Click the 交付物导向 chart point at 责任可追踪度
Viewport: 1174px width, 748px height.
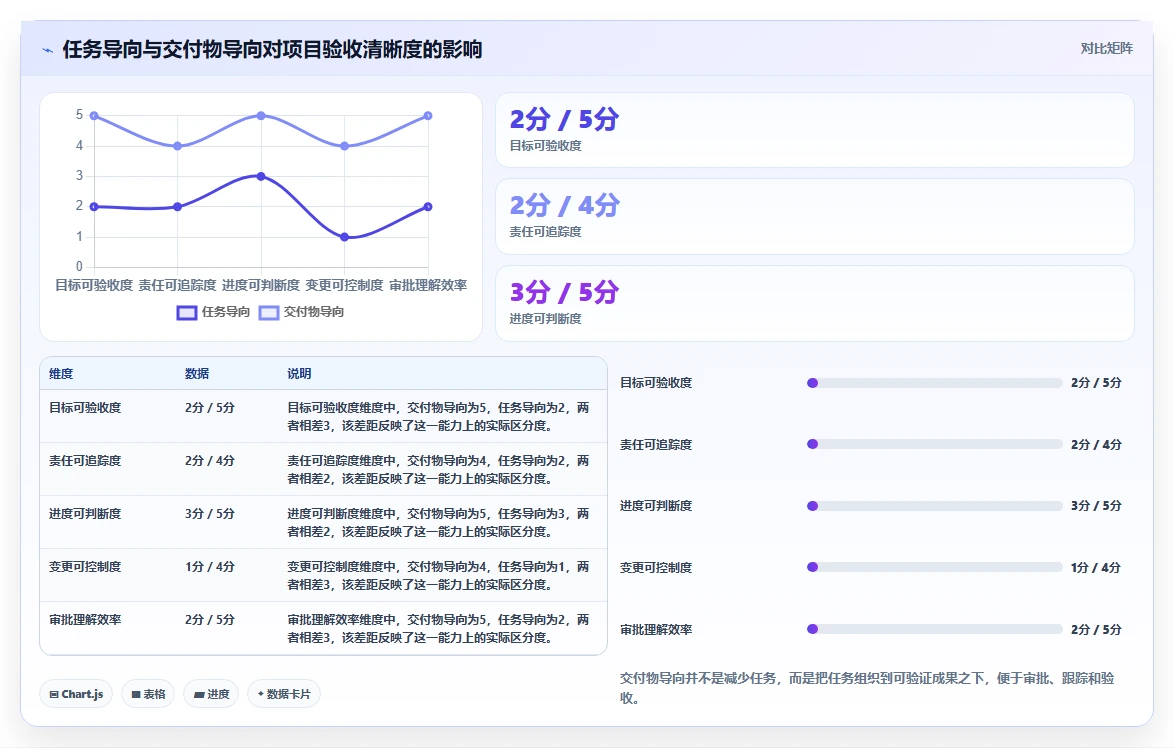tap(177, 146)
